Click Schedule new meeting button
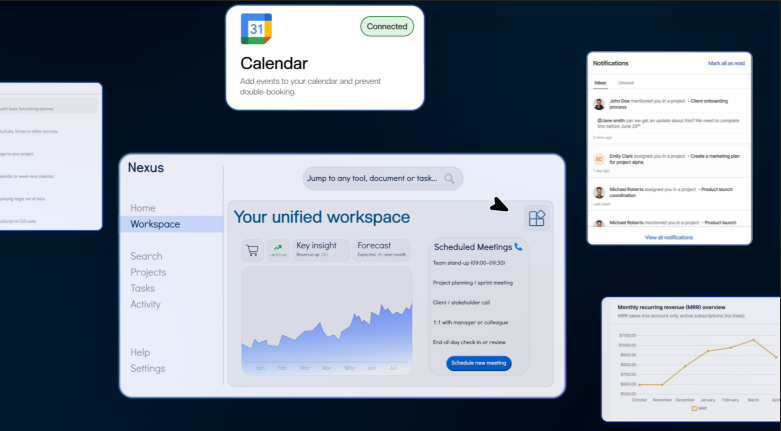 (x=479, y=363)
